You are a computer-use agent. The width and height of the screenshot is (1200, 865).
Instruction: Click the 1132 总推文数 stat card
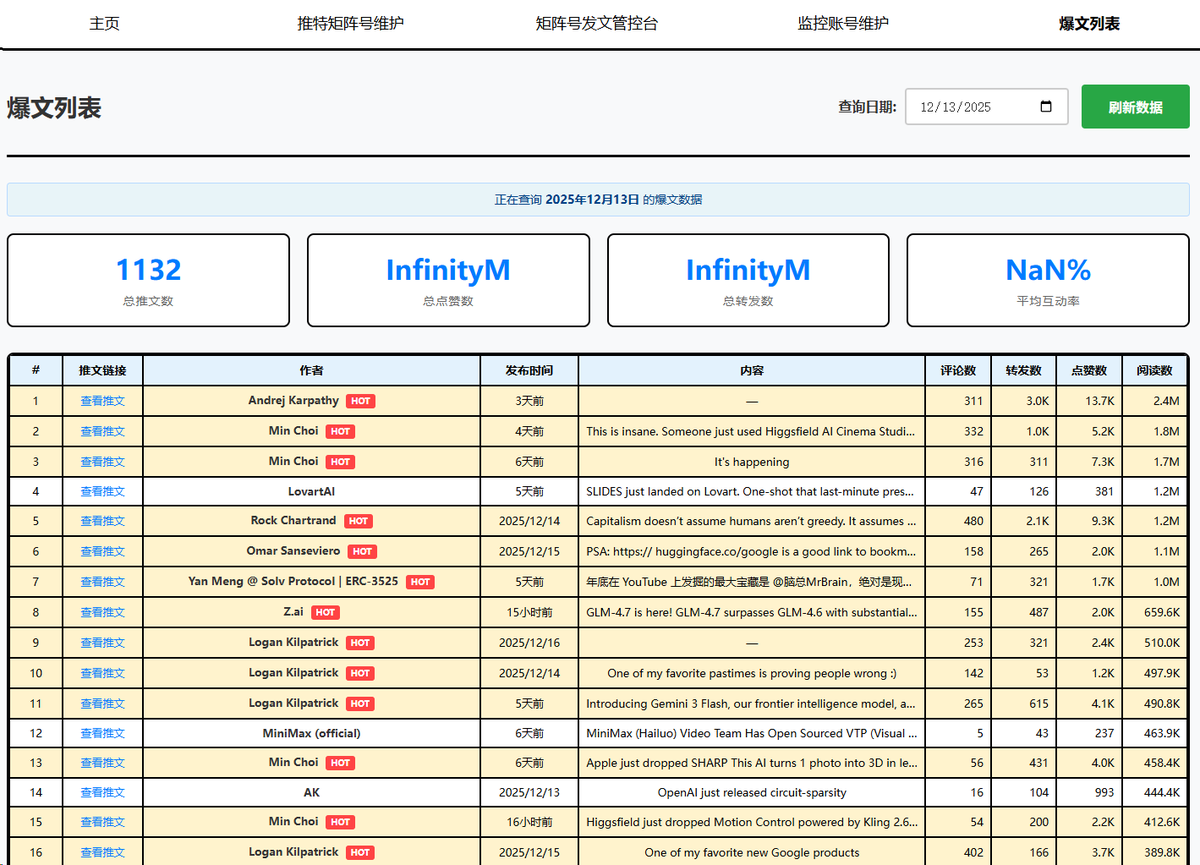[x=148, y=280]
